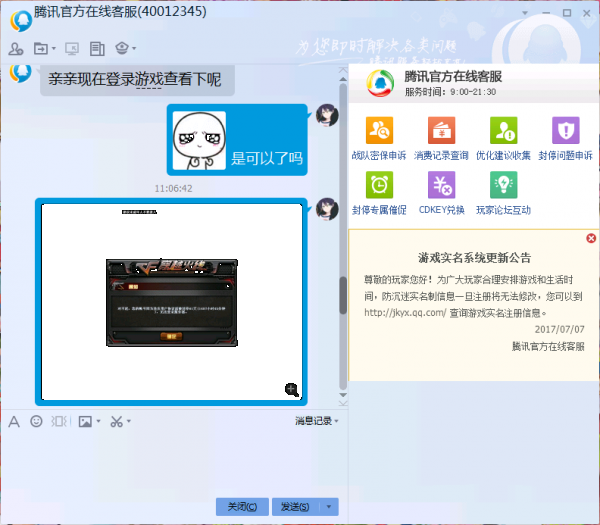Click the 是可以了吗 message text
600x525 pixels.
(x=267, y=158)
